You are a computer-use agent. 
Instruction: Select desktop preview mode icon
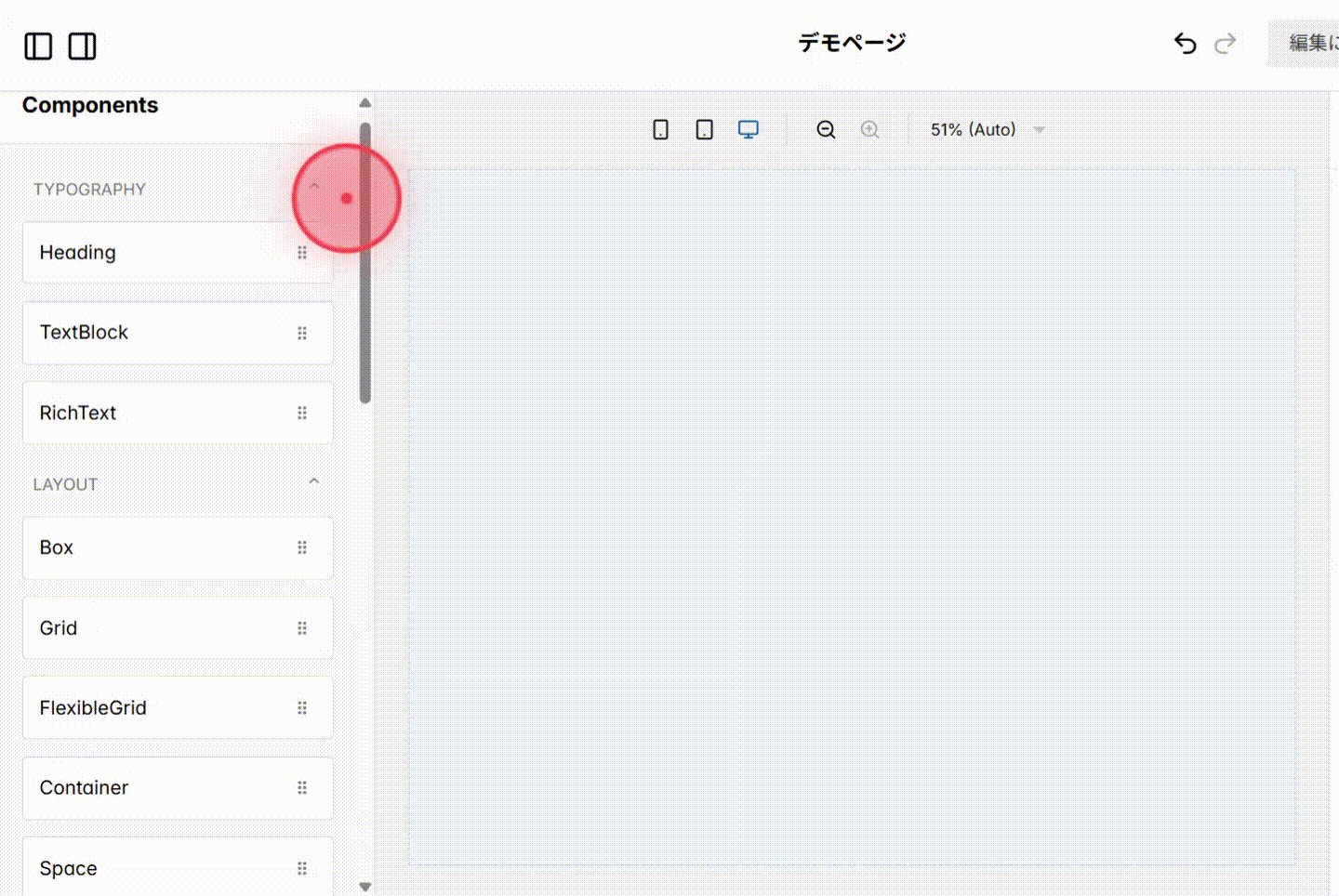click(748, 129)
